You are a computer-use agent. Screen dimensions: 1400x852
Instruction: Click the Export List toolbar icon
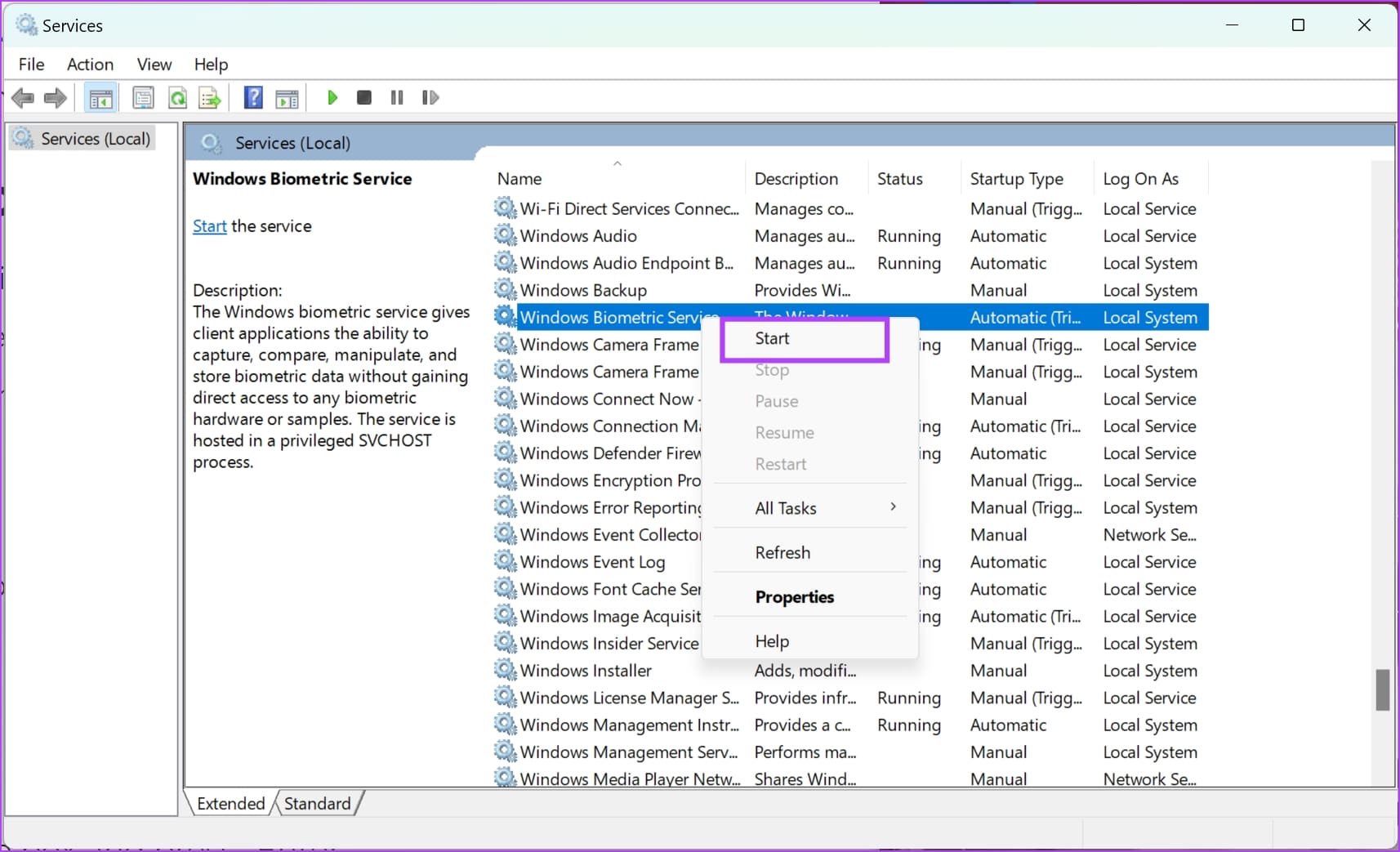[210, 98]
